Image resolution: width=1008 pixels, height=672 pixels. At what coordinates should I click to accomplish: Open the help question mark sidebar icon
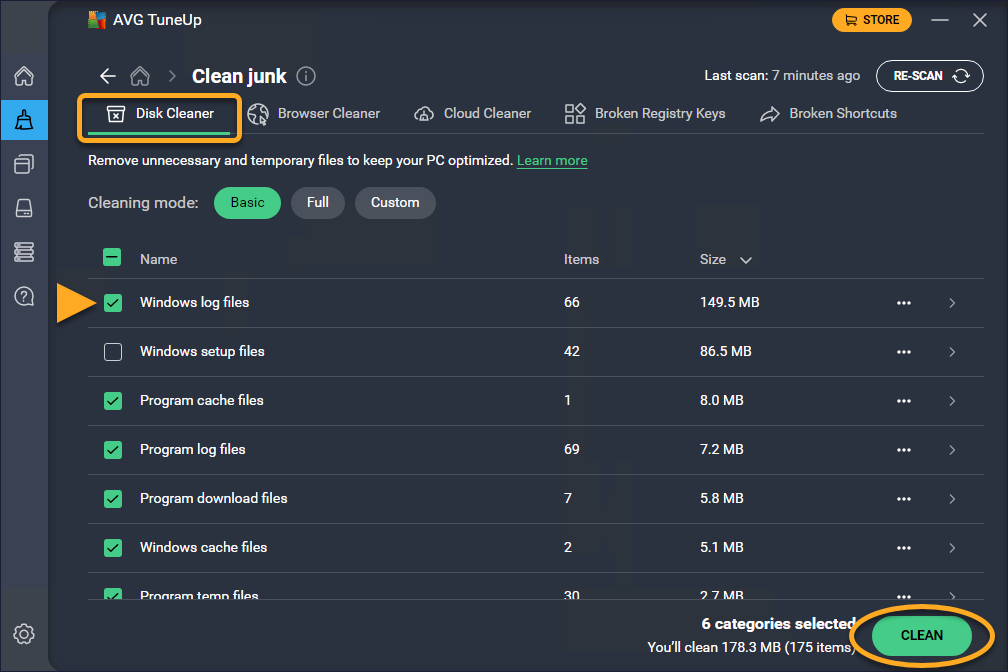(24, 296)
